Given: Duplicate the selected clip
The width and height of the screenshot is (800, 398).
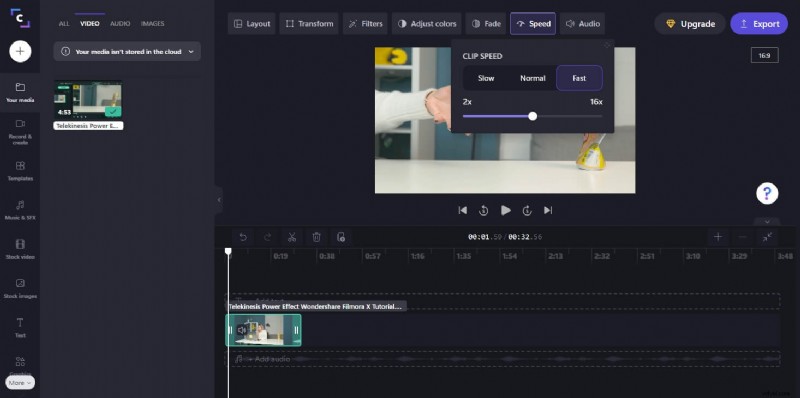Looking at the screenshot, I should (x=341, y=237).
